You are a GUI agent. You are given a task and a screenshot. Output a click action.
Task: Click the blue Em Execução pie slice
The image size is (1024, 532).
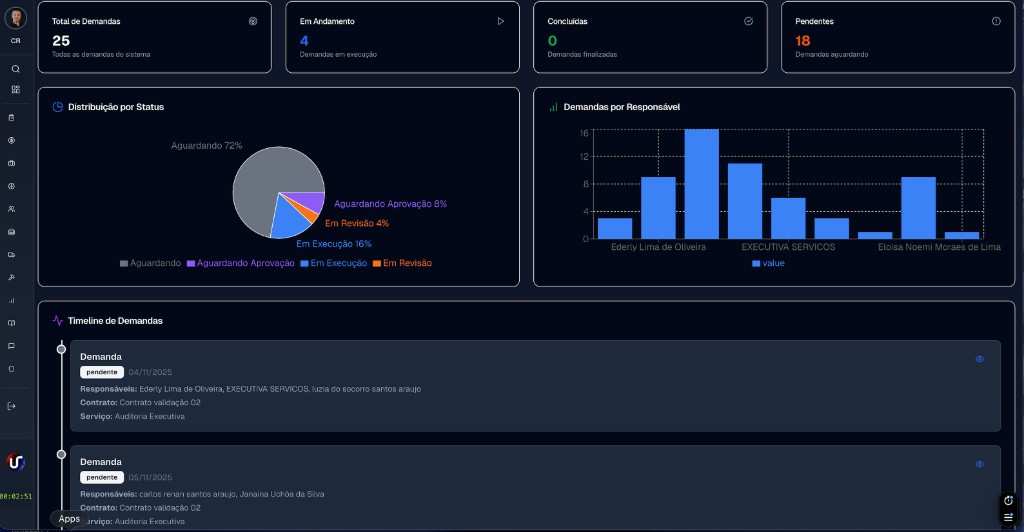288,222
